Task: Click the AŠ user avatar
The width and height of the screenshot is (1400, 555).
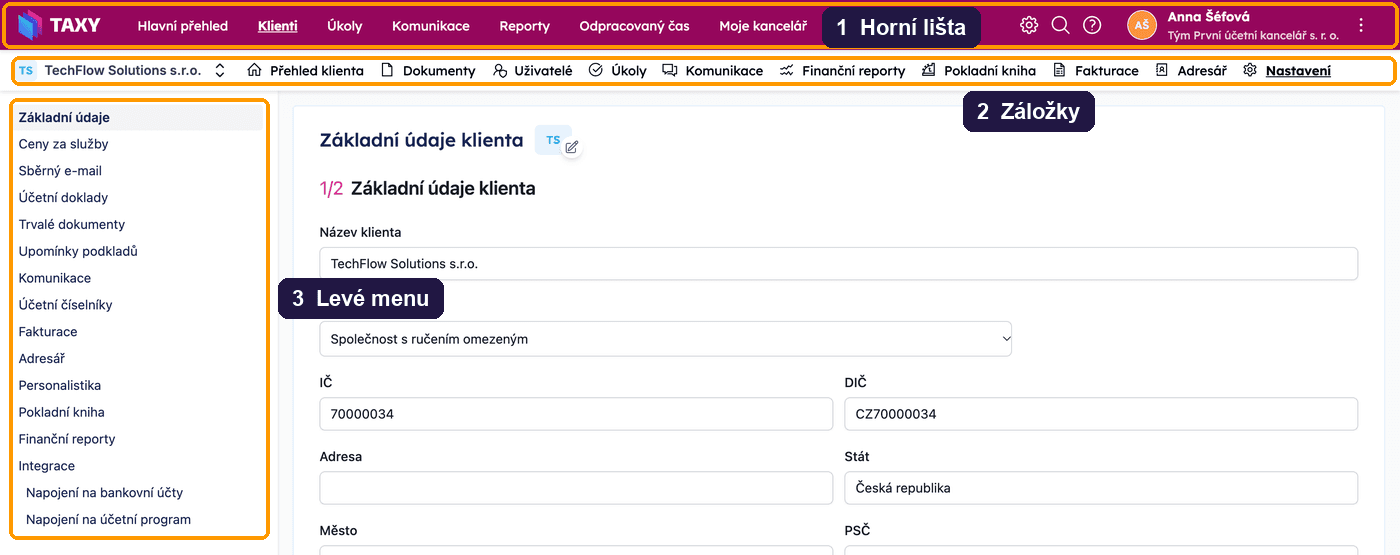Action: click(1142, 25)
